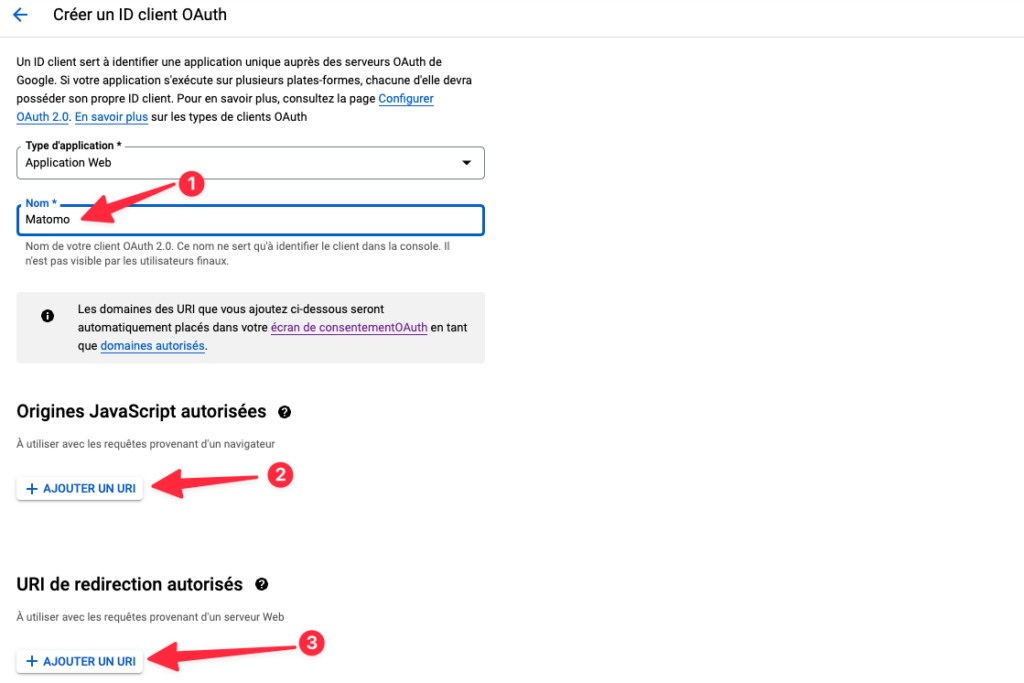1024x683 pixels.
Task: Open the écran de consentementOAuth link
Action: pos(349,328)
